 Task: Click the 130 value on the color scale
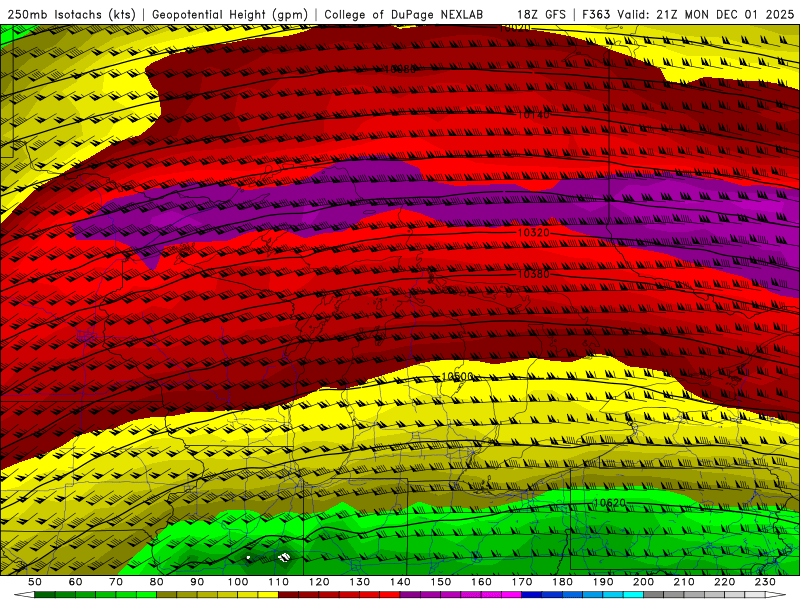[x=360, y=582]
